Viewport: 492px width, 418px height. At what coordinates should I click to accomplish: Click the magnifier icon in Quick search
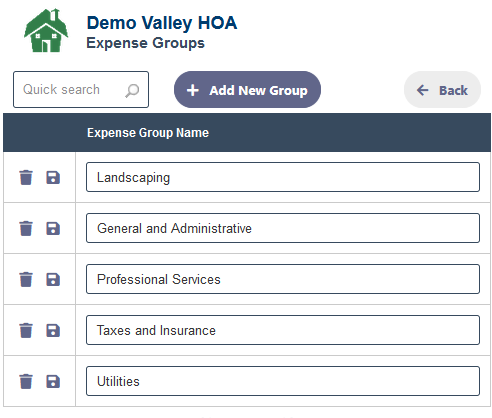point(132,90)
